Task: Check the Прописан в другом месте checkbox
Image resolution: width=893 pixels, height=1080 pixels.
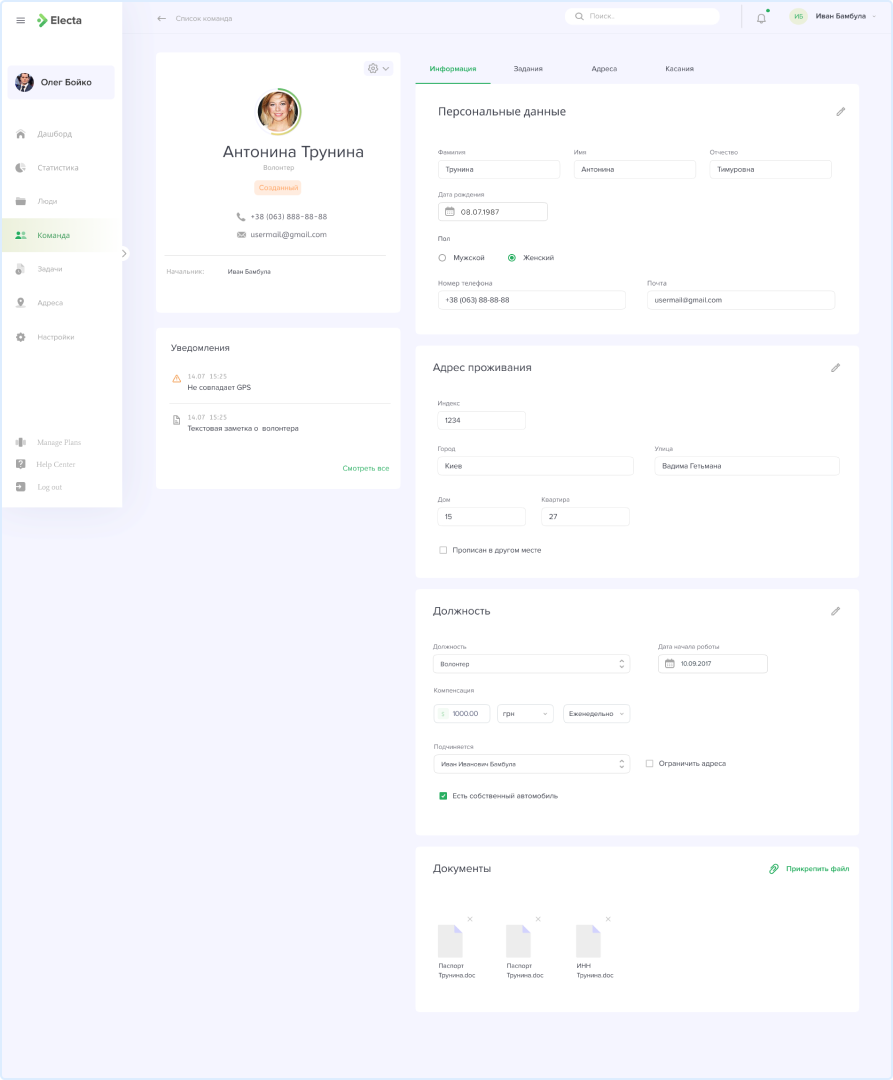Action: [443, 550]
